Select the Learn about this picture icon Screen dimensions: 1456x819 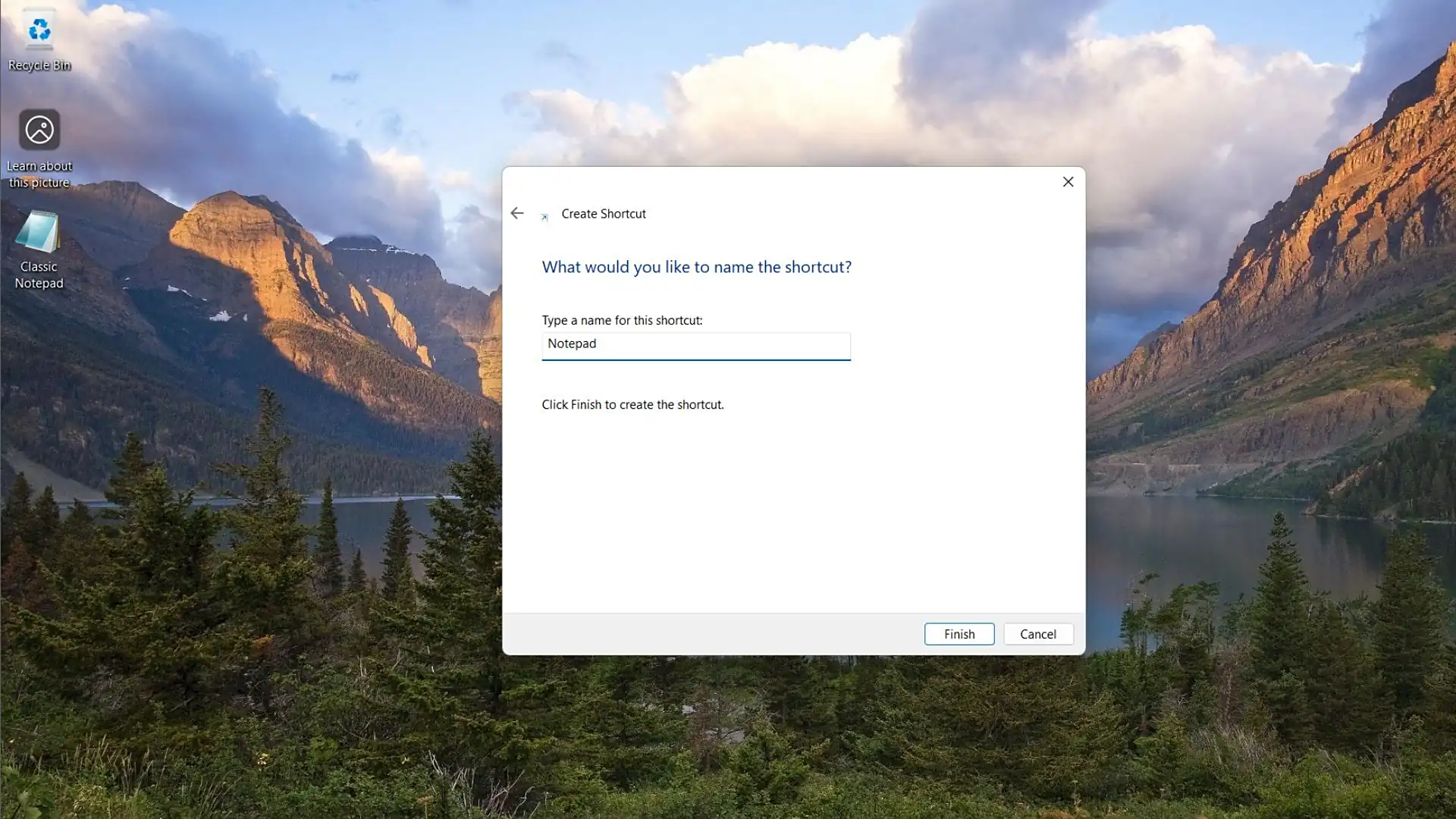coord(39,130)
